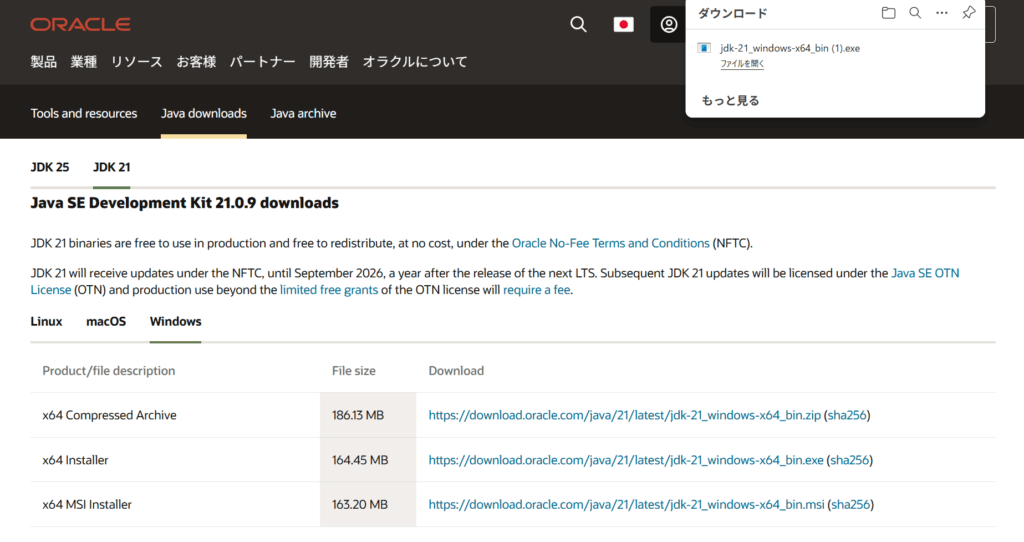Viewport: 1024px width, 542px height.
Task: Expand the 製品 menu
Action: pyautogui.click(x=44, y=62)
